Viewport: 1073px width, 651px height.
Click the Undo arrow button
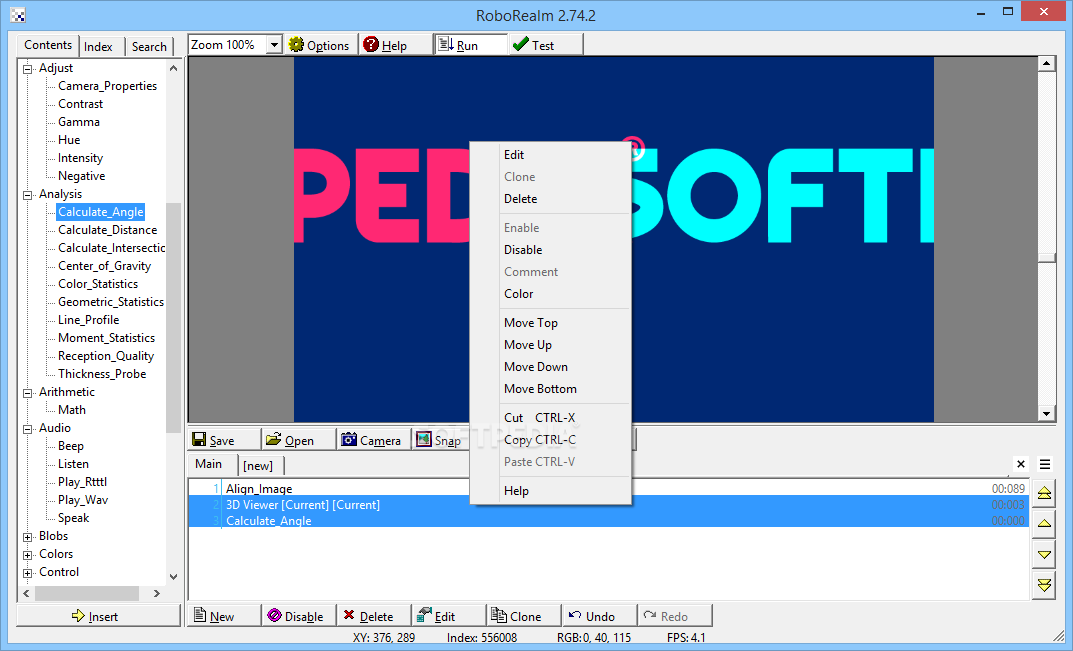599,616
